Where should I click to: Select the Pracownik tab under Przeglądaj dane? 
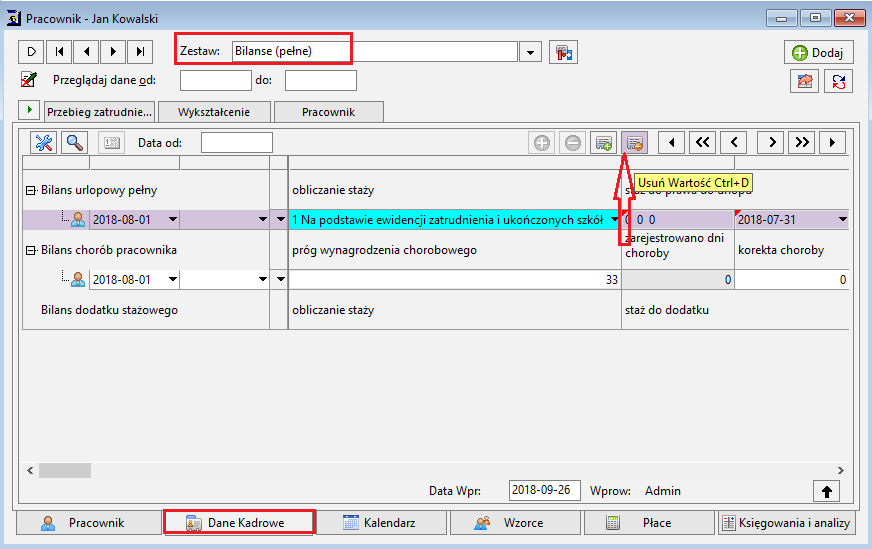pyautogui.click(x=329, y=112)
